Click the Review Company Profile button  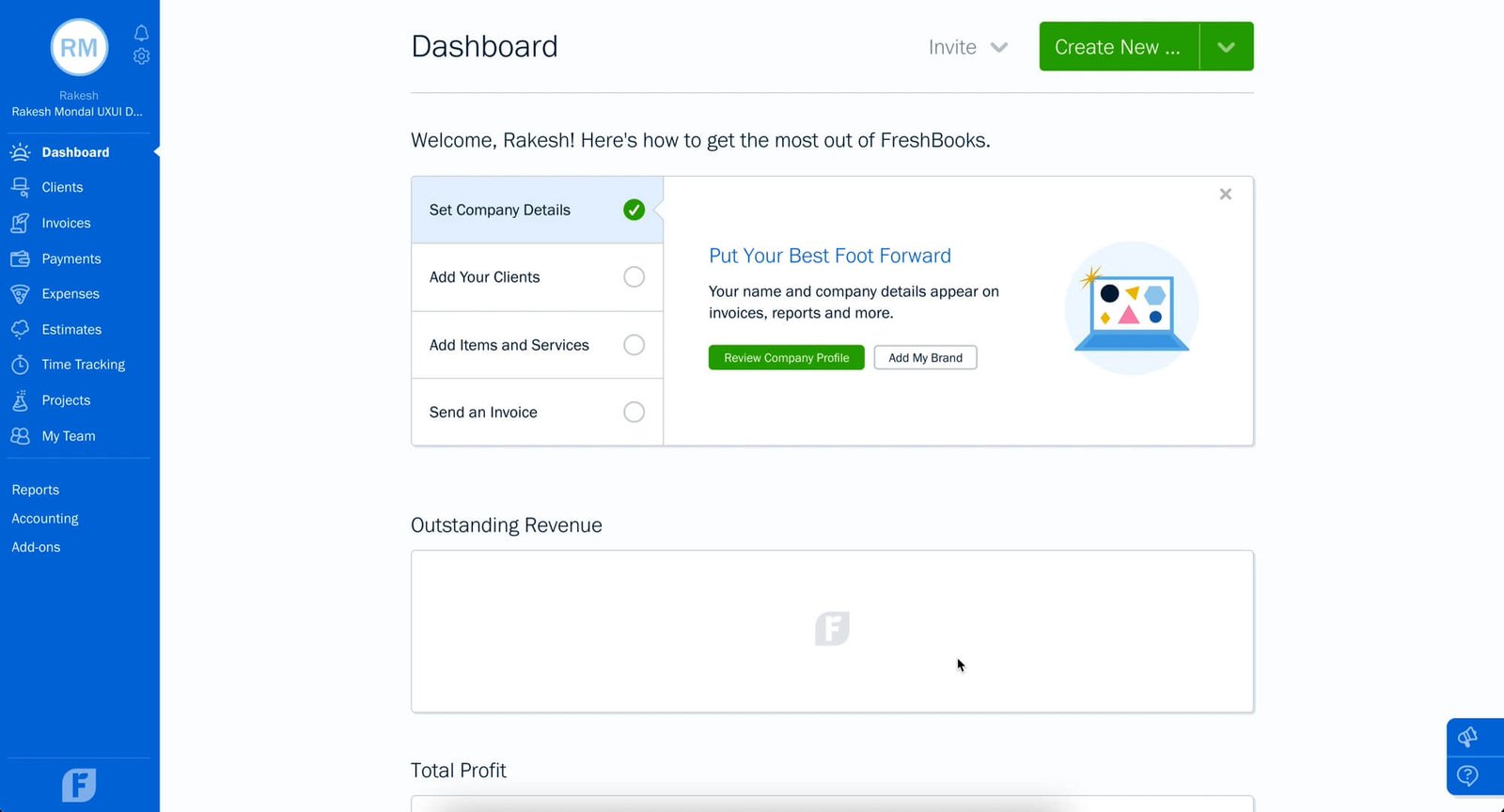[787, 358]
